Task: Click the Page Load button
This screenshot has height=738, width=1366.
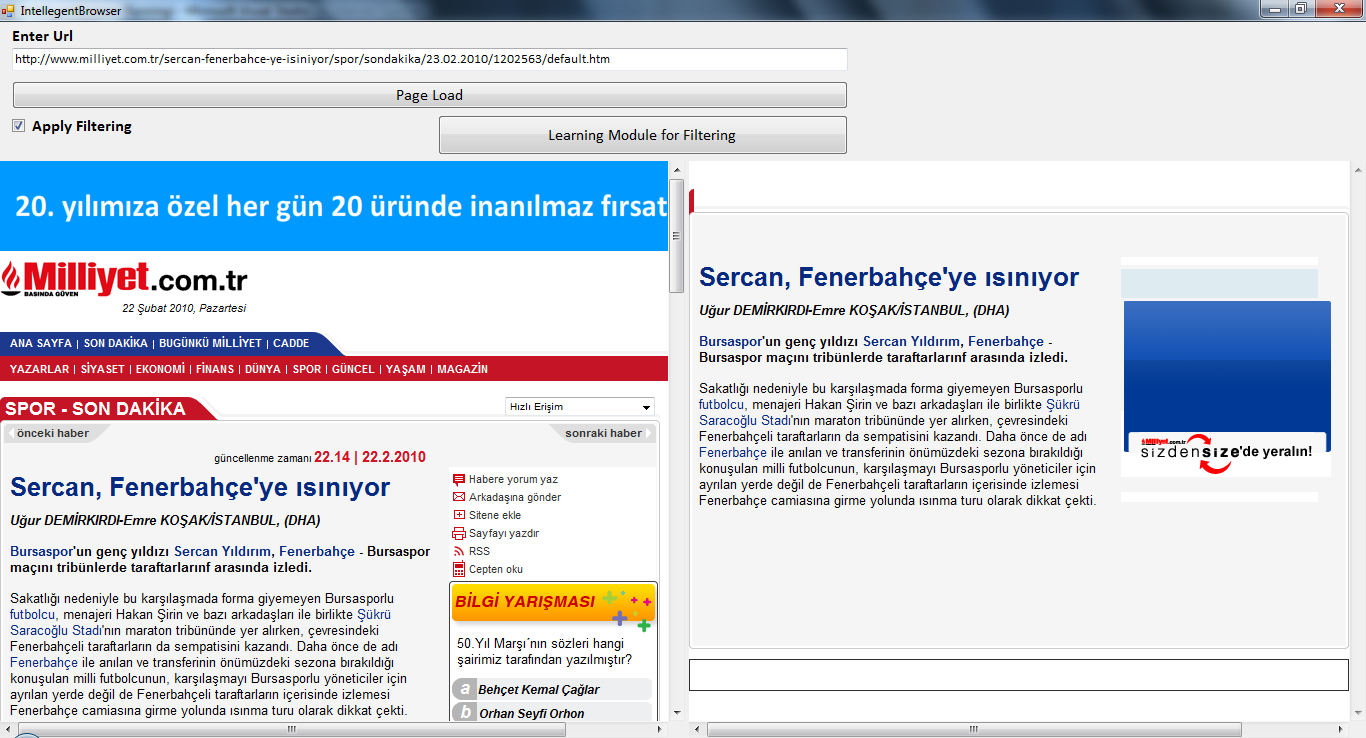Action: (430, 95)
